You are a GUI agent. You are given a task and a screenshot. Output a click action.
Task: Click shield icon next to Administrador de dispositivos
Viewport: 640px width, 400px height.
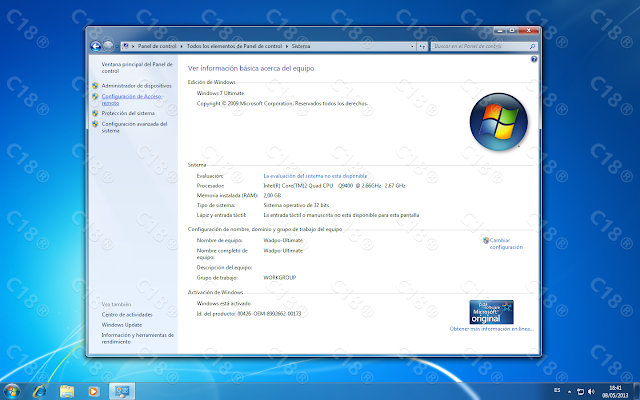click(x=95, y=86)
